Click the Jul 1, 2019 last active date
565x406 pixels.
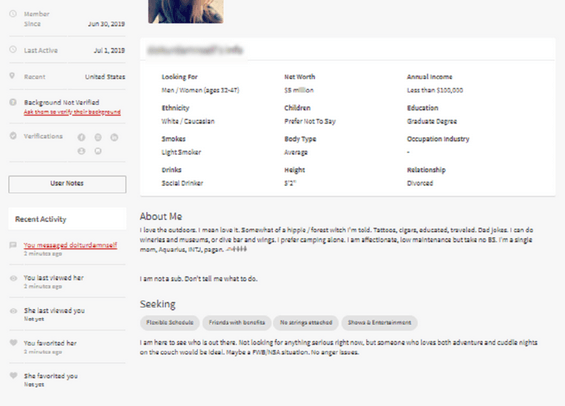[x=109, y=50]
